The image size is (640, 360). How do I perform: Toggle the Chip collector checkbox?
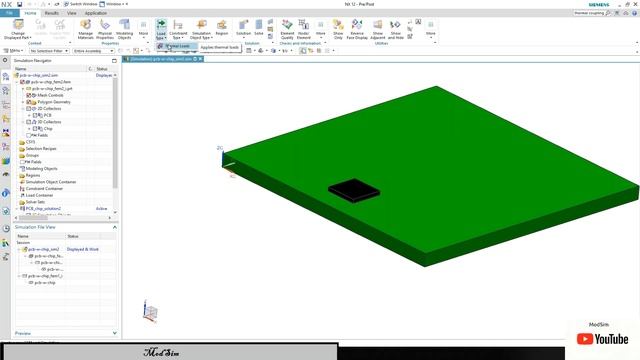[x=35, y=129]
